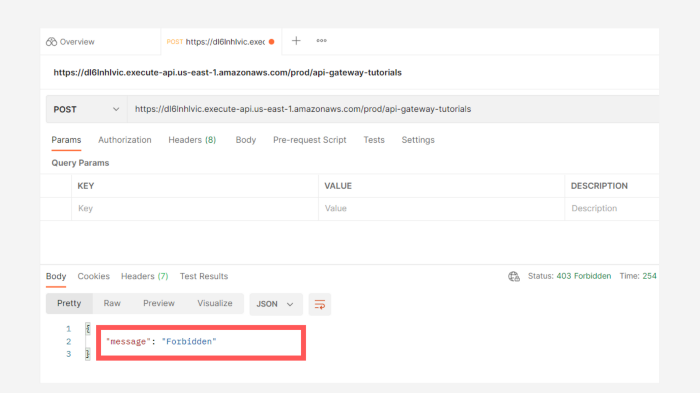Open the request Settings tab
The height and width of the screenshot is (393, 700).
pyautogui.click(x=418, y=140)
